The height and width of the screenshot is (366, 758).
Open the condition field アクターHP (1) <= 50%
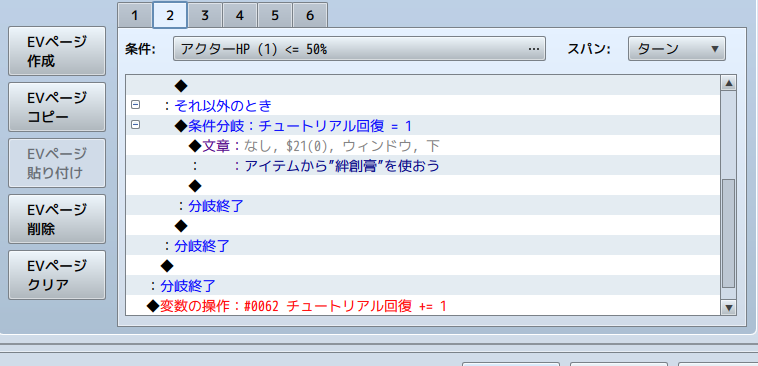[359, 48]
